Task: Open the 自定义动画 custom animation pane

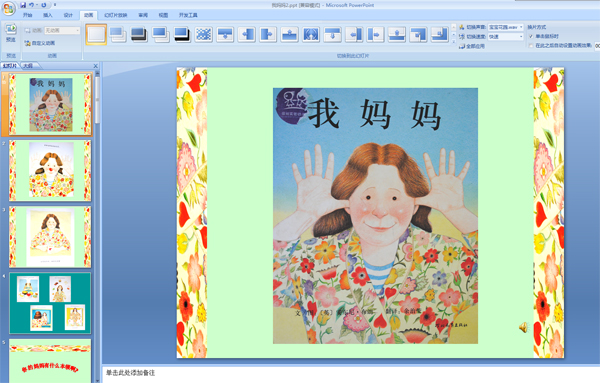Action: click(40, 43)
